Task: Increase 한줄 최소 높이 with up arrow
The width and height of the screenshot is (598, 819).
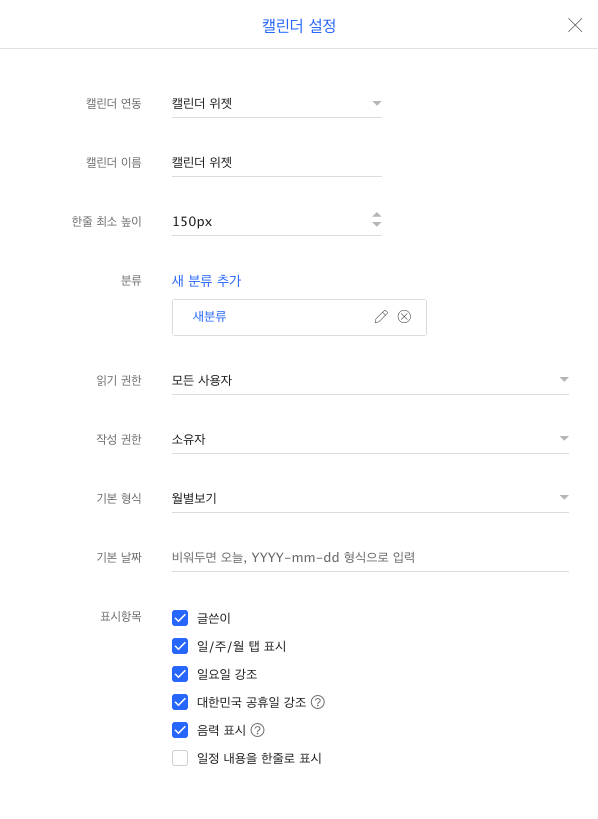Action: point(377,215)
